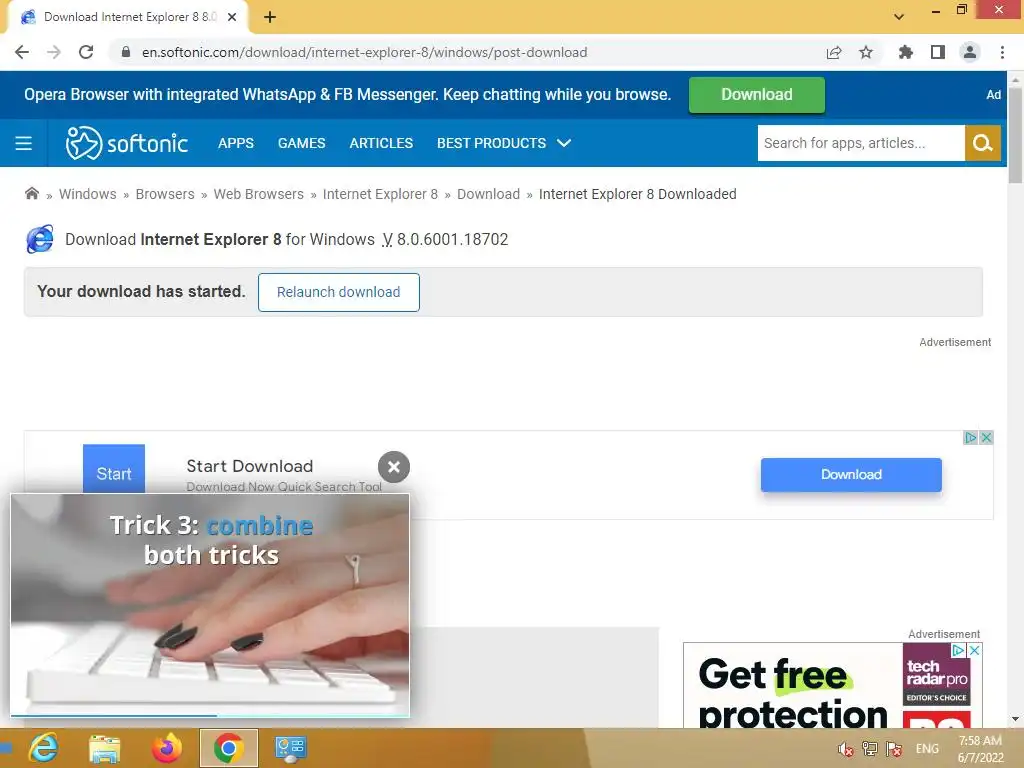Image resolution: width=1024 pixels, height=768 pixels.
Task: Click the green Opera Download button
Action: pyautogui.click(x=756, y=95)
